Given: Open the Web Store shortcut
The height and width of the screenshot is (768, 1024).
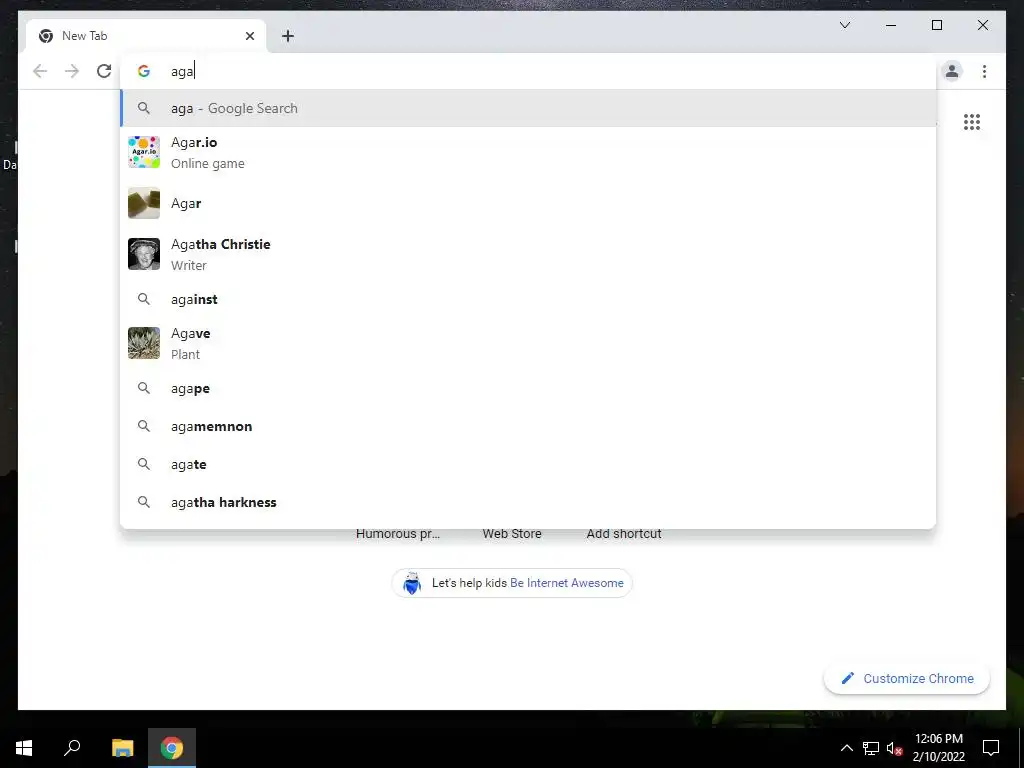Looking at the screenshot, I should pyautogui.click(x=512, y=534).
